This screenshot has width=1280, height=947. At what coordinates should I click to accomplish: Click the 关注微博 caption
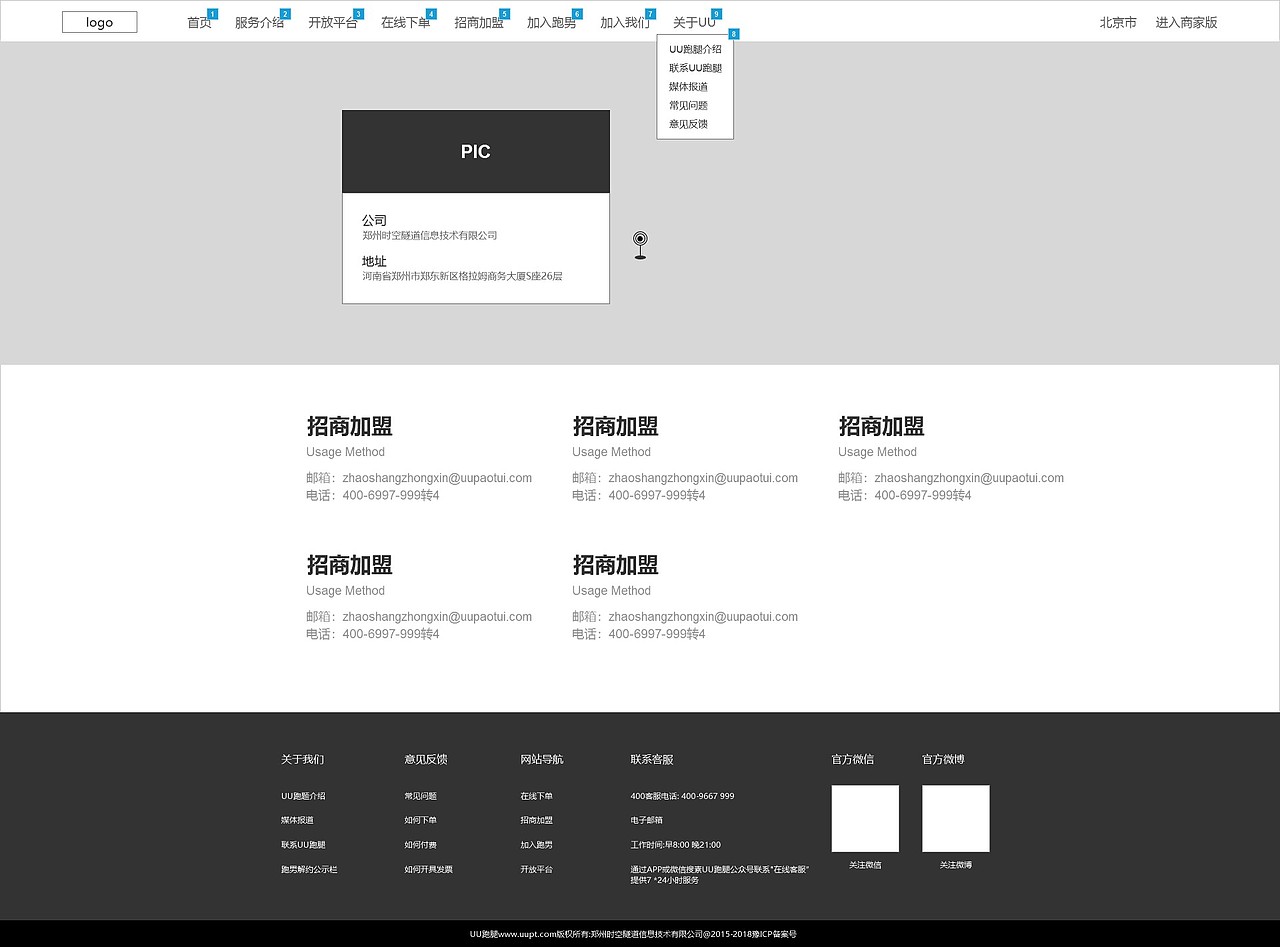pos(955,864)
